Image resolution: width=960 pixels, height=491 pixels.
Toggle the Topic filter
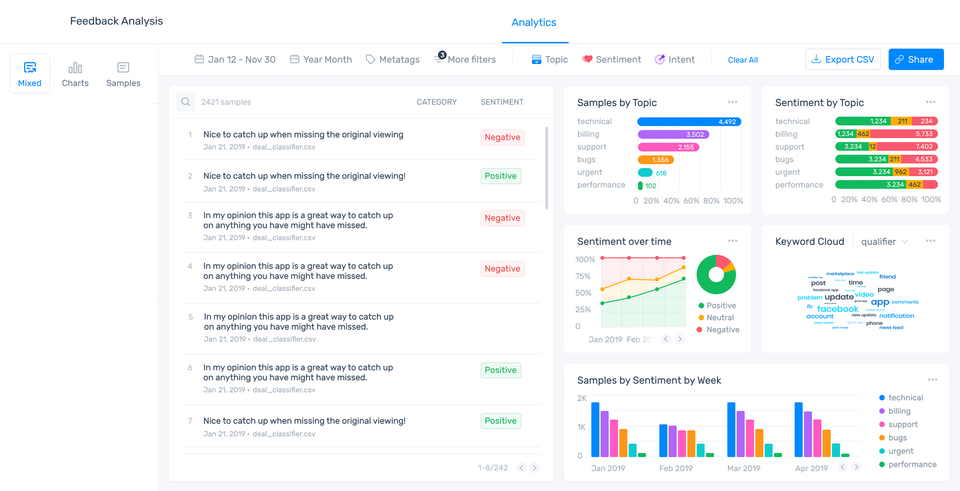(549, 60)
